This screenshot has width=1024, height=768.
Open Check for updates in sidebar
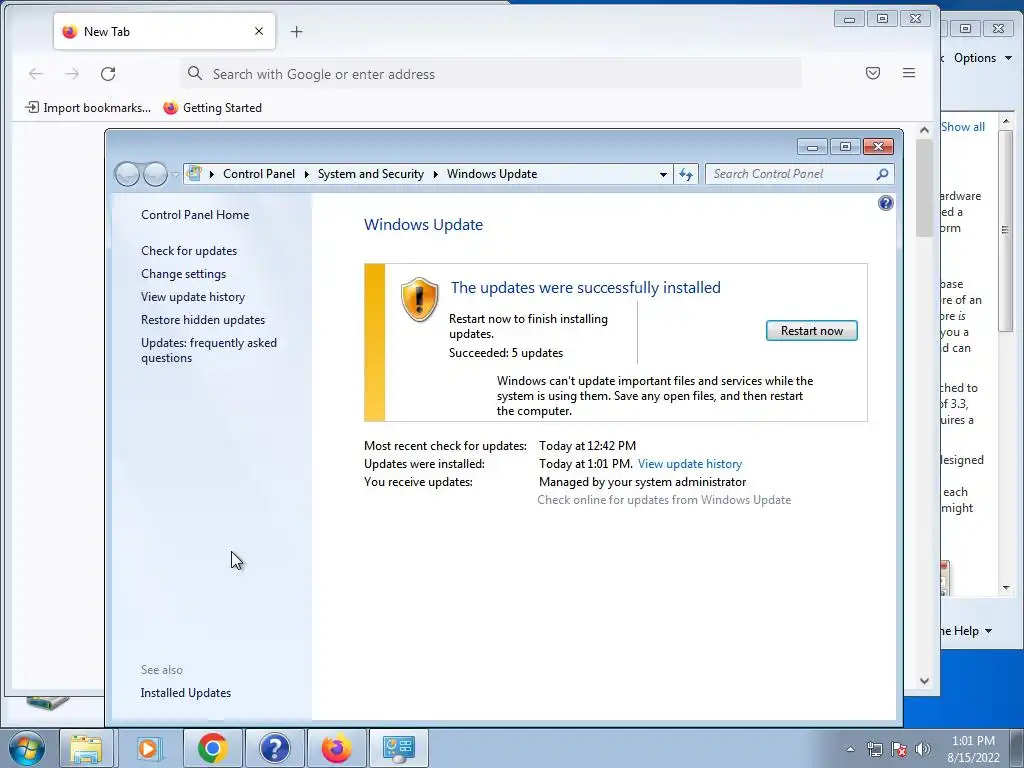click(x=189, y=251)
